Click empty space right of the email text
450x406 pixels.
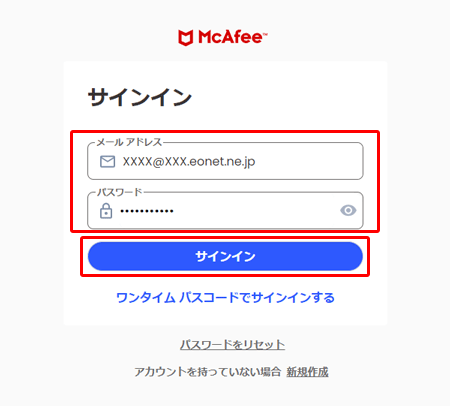click(307, 162)
